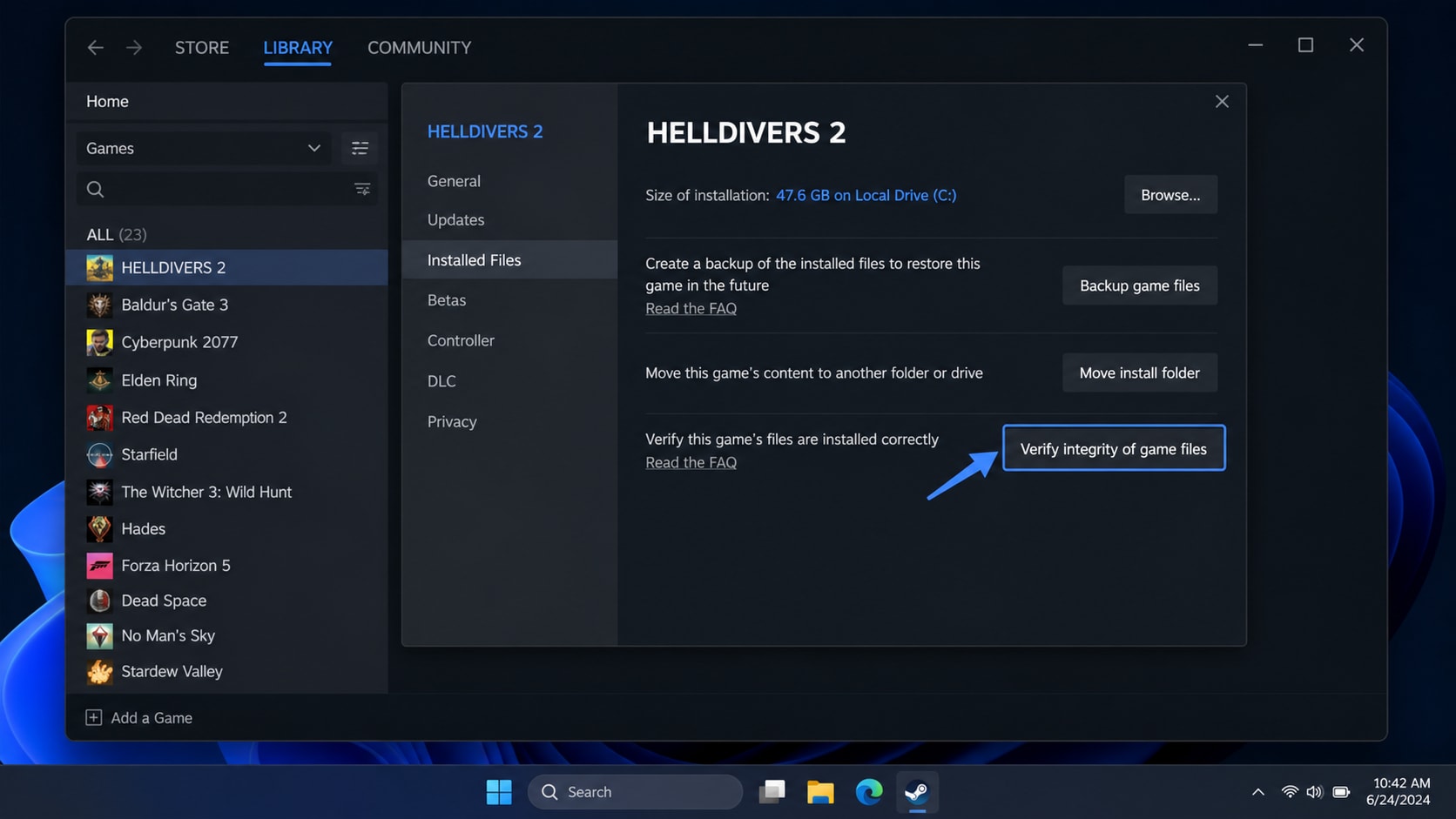Click the Stardew Valley game icon
The image size is (1456, 819).
pyautogui.click(x=99, y=671)
